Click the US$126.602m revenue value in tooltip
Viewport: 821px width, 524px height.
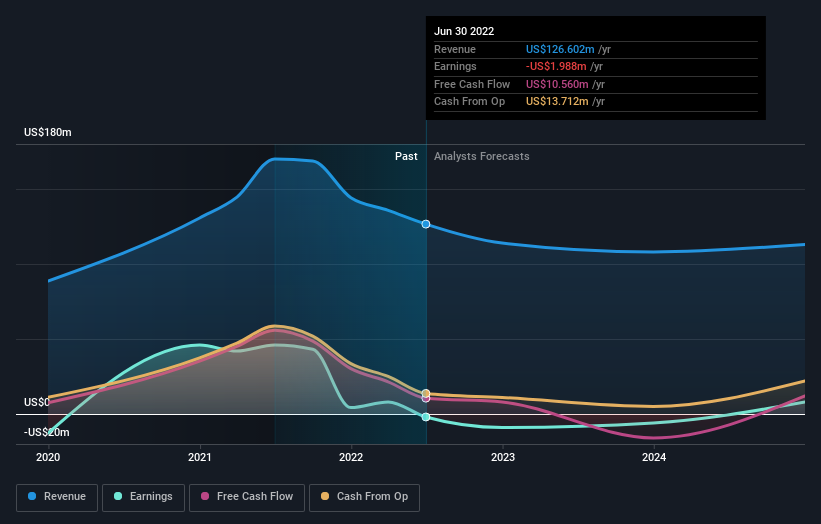point(560,49)
